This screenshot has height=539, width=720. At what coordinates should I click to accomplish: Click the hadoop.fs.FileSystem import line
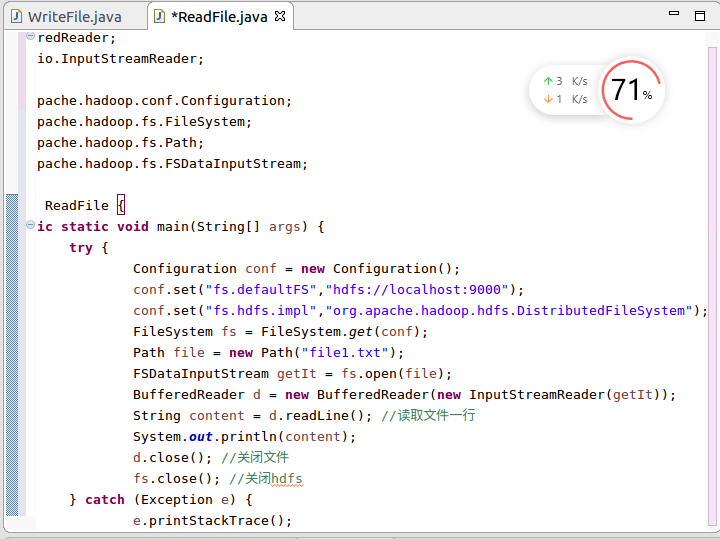pos(144,122)
